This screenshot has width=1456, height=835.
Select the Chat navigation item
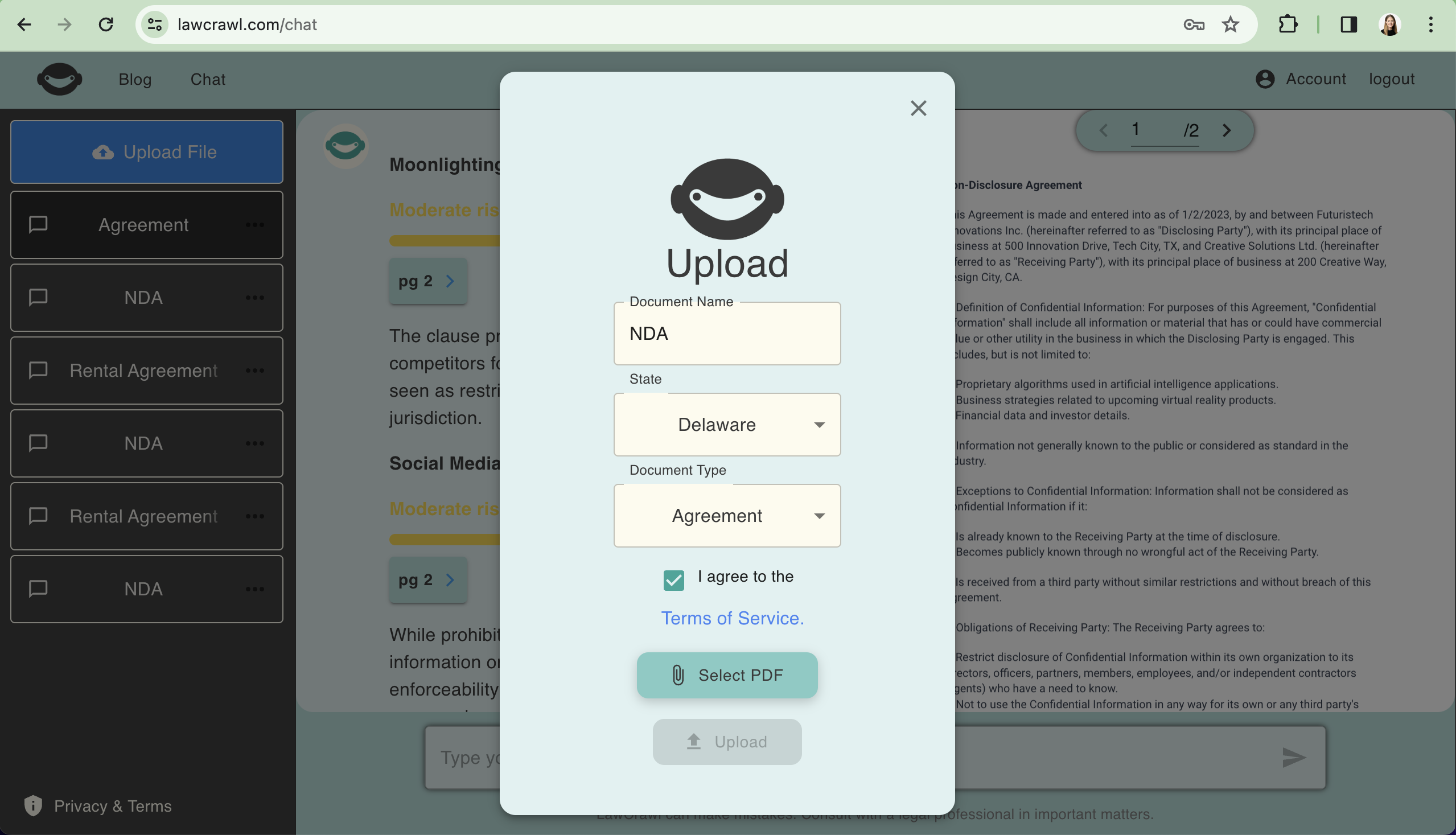click(x=208, y=79)
